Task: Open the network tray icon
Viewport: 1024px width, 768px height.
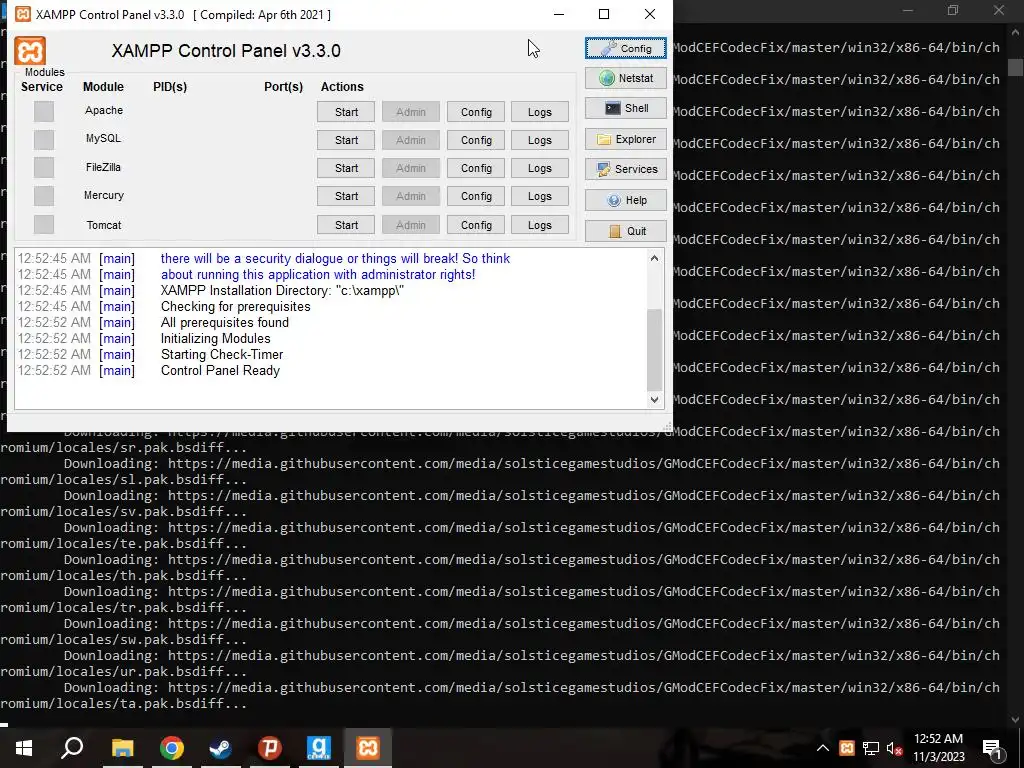Action: click(x=871, y=748)
